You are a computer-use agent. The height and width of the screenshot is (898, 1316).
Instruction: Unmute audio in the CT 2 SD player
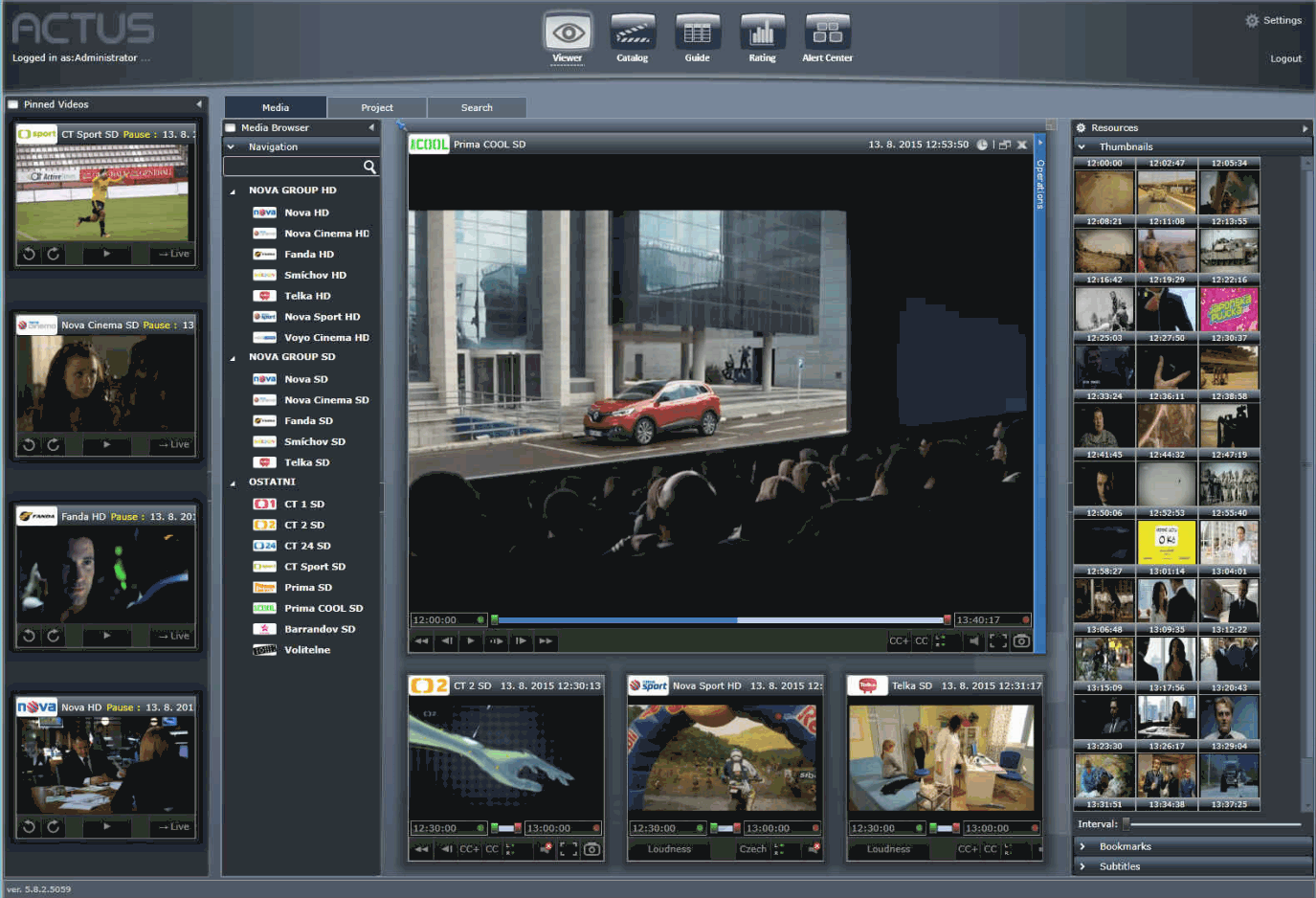coord(546,849)
